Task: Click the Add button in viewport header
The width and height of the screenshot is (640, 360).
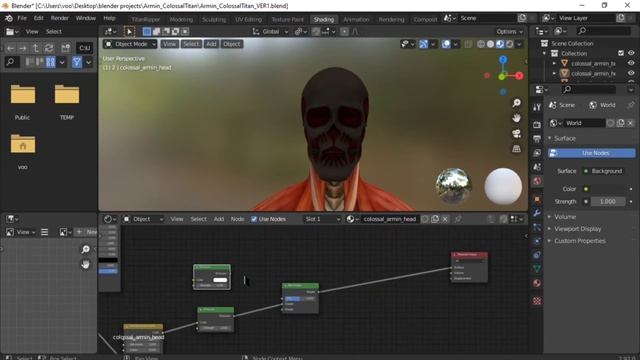Action: pyautogui.click(x=211, y=44)
